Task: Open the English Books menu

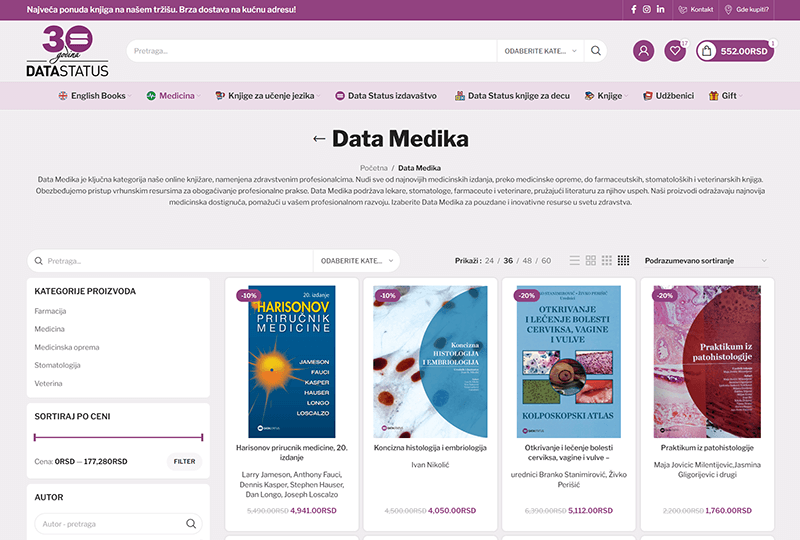Action: [x=95, y=95]
